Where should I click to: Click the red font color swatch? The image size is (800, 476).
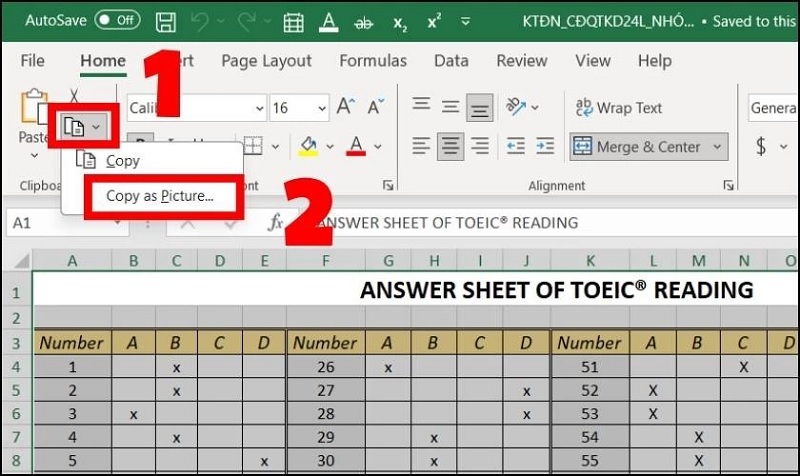(x=355, y=148)
